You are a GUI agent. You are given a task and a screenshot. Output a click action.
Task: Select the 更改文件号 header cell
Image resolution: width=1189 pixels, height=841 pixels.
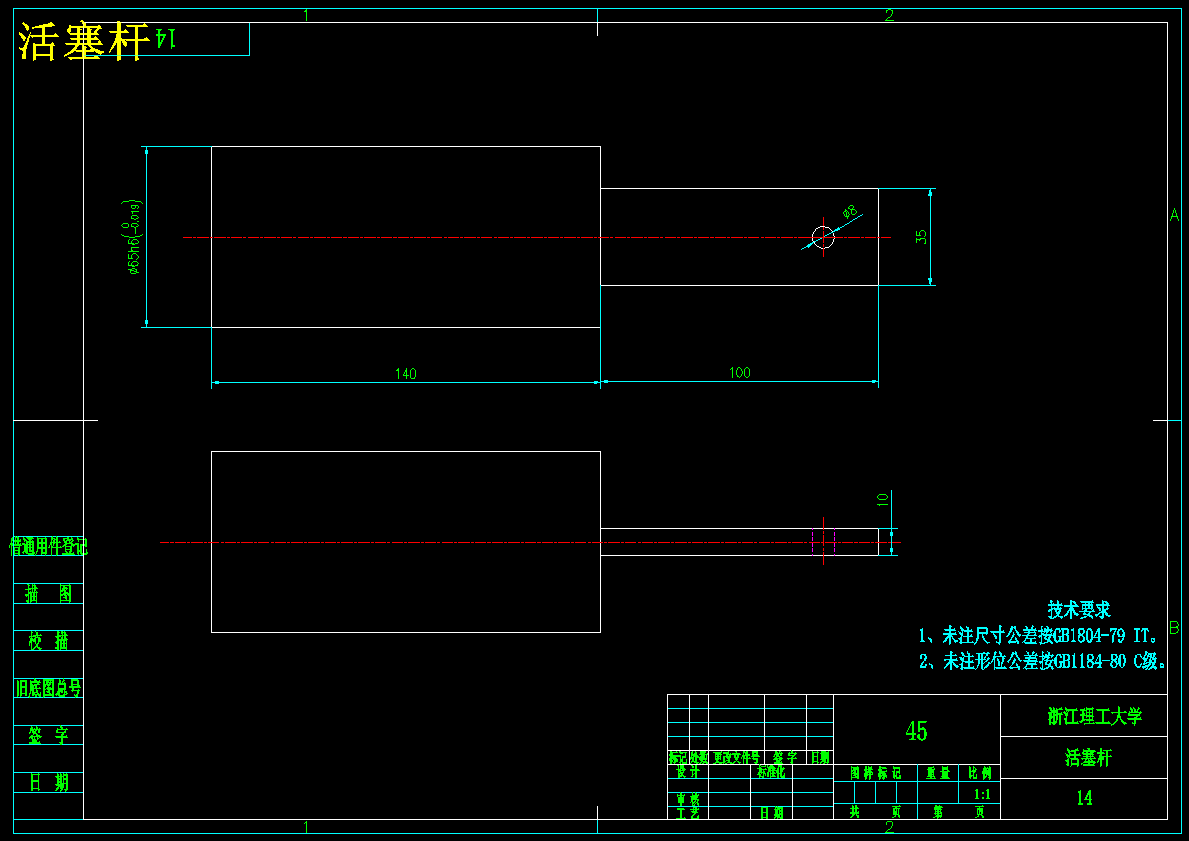[x=736, y=757]
